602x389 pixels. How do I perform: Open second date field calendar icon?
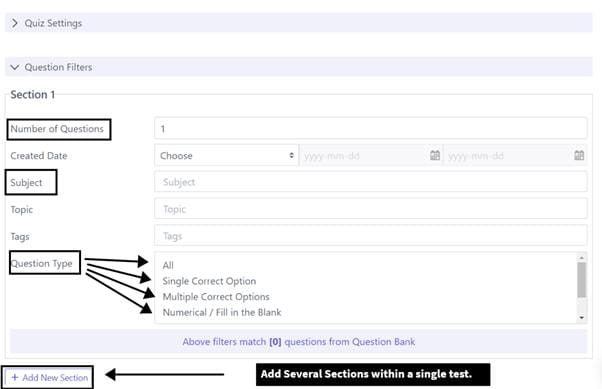pos(579,155)
